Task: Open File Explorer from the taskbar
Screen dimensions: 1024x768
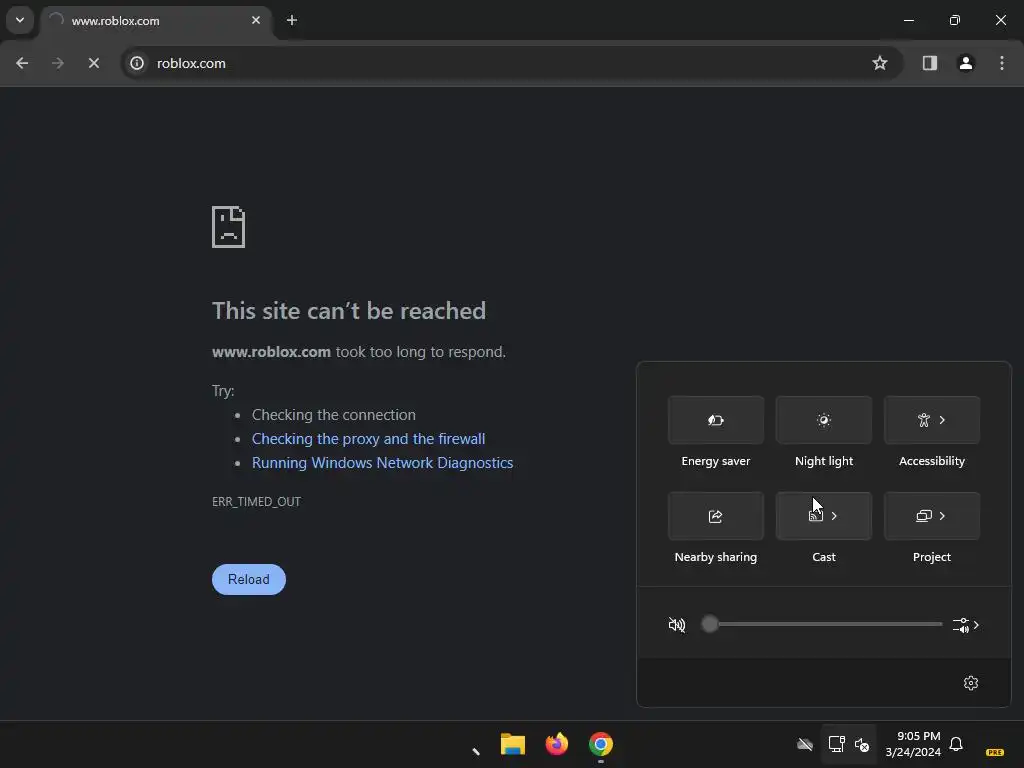Action: click(x=513, y=744)
